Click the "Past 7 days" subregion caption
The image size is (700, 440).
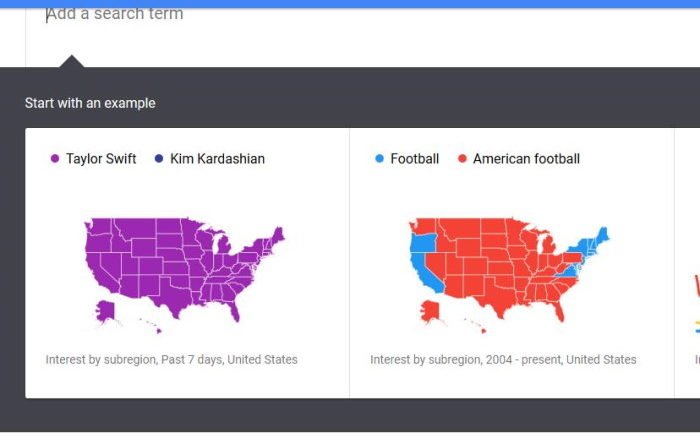[171, 360]
